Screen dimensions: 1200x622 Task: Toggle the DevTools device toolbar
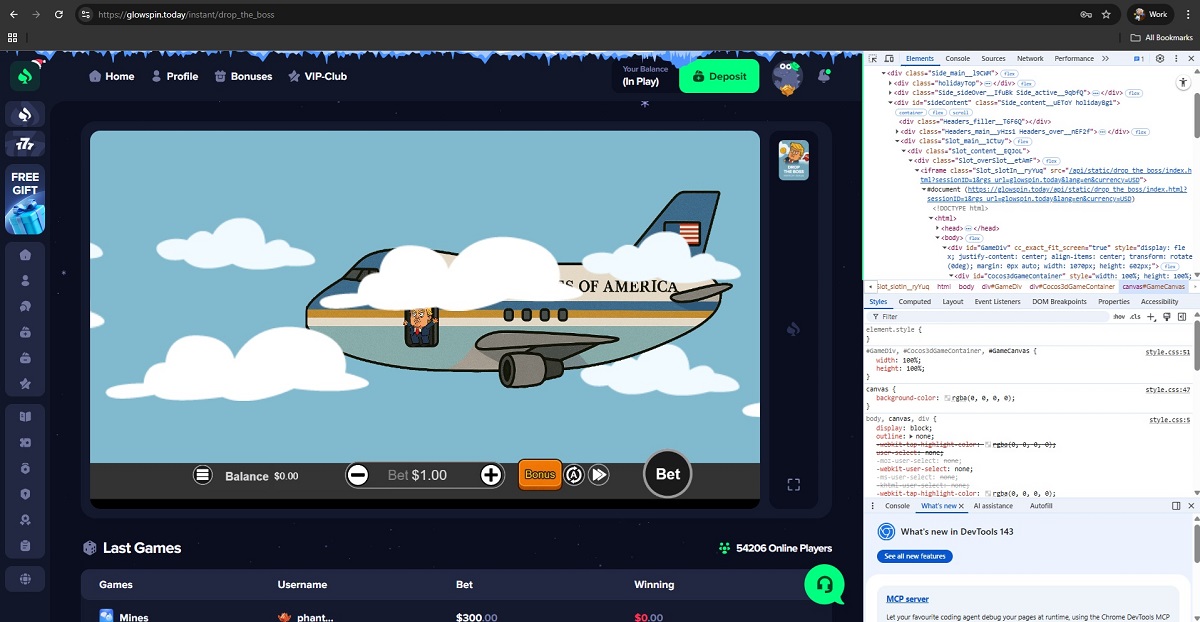point(889,59)
